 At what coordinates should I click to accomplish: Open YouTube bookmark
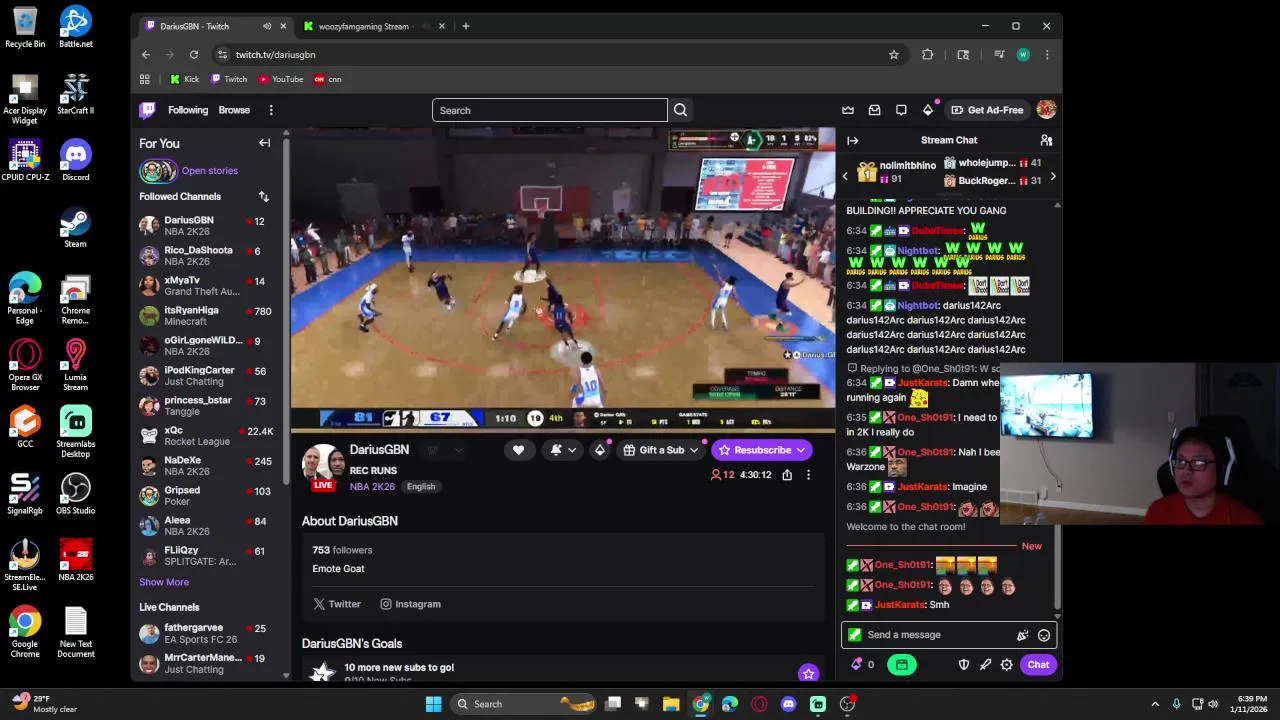[x=280, y=79]
